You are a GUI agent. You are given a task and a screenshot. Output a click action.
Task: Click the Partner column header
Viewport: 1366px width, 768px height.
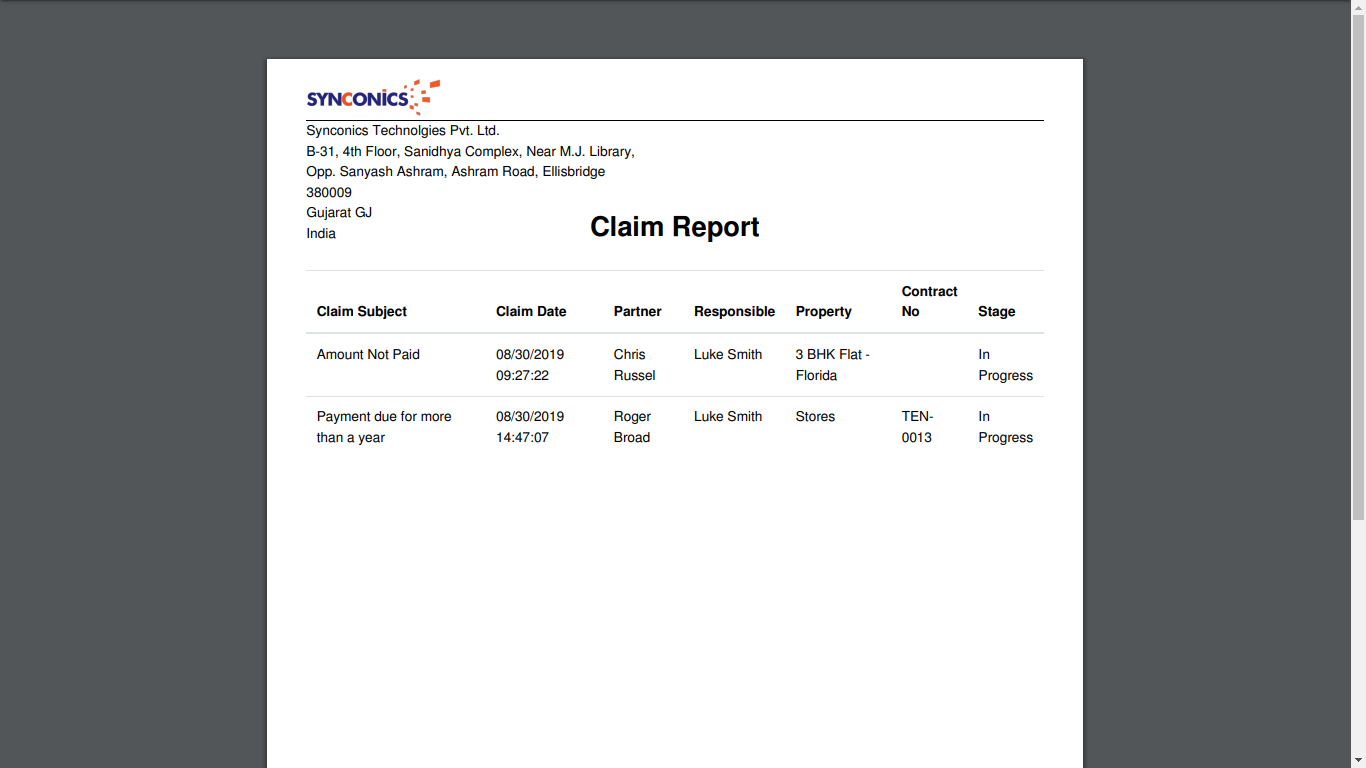(637, 312)
